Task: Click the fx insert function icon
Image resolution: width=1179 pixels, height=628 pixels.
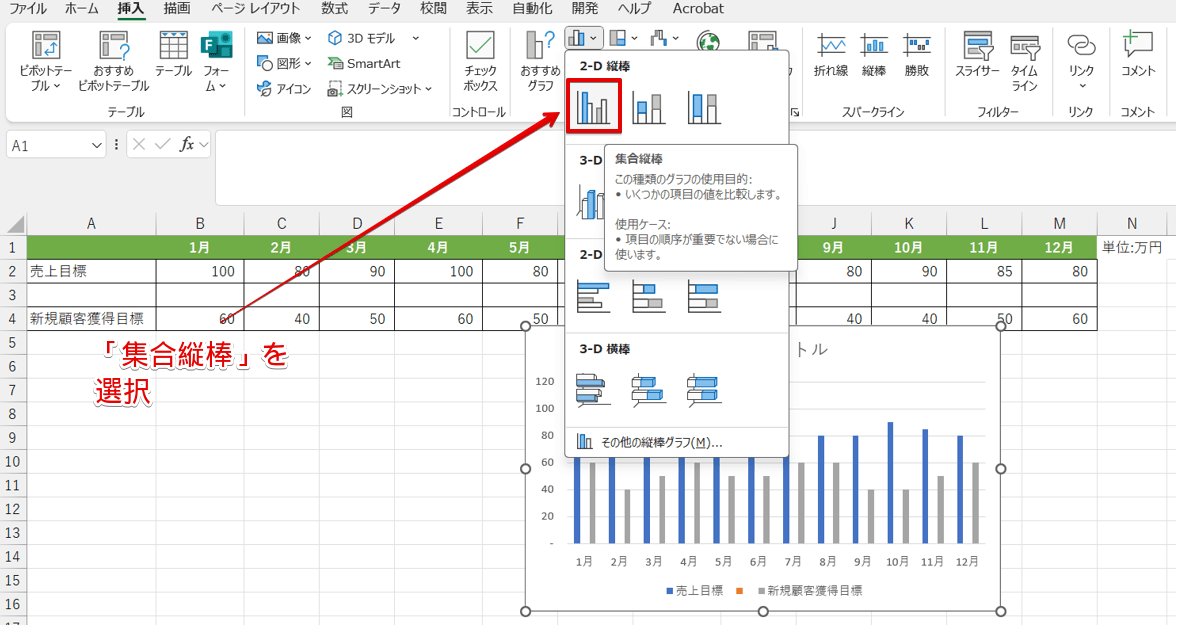Action: pos(187,145)
